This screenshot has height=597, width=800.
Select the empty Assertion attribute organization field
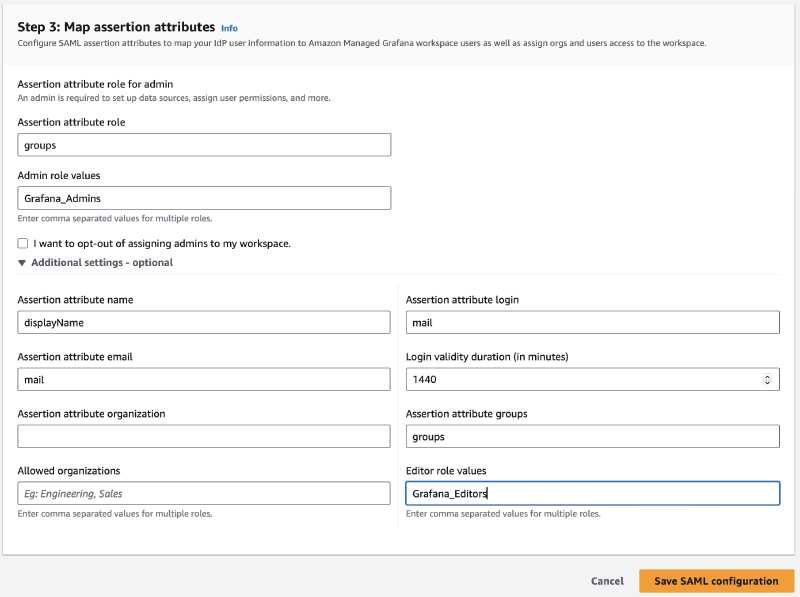(204, 436)
